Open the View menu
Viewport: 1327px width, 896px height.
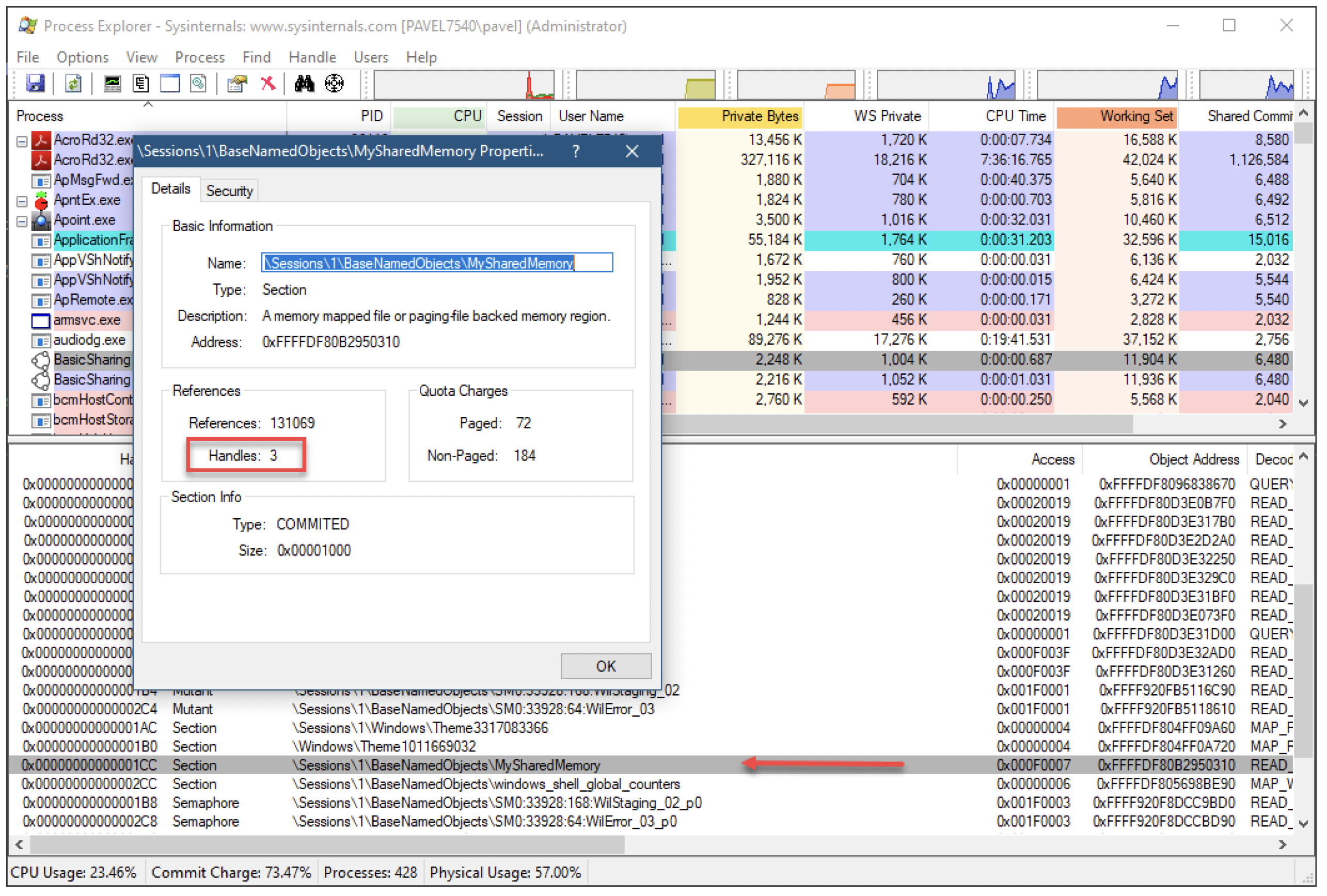(141, 57)
